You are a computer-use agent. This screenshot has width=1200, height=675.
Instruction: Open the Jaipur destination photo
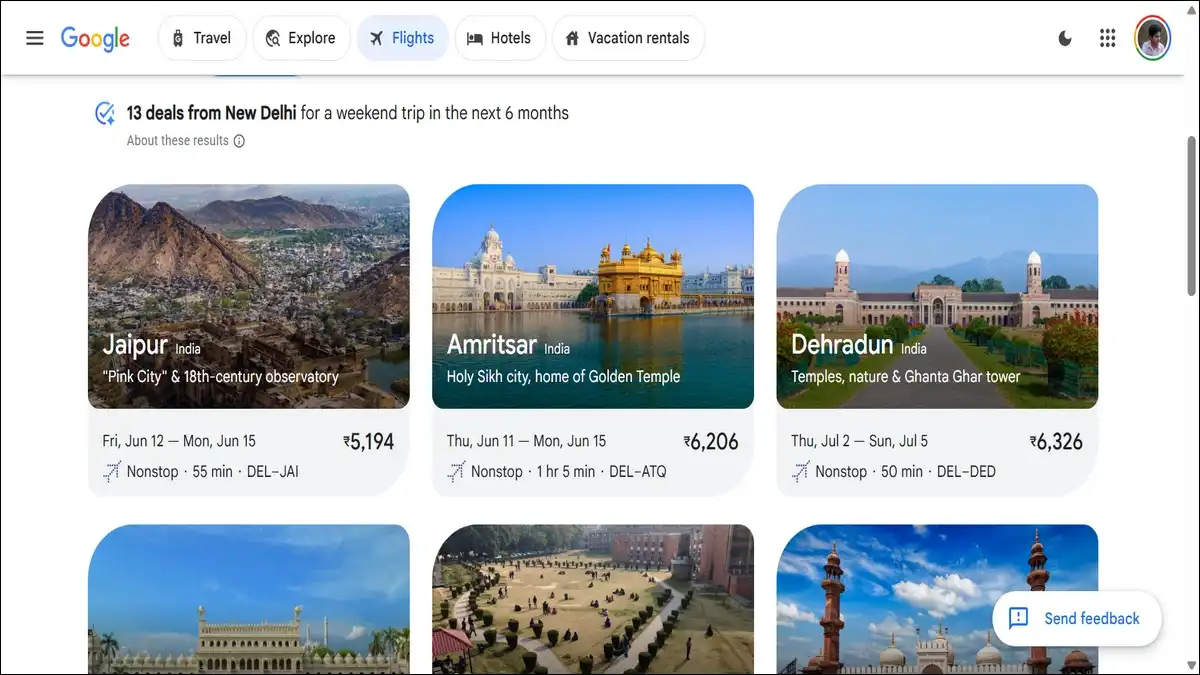[x=249, y=296]
